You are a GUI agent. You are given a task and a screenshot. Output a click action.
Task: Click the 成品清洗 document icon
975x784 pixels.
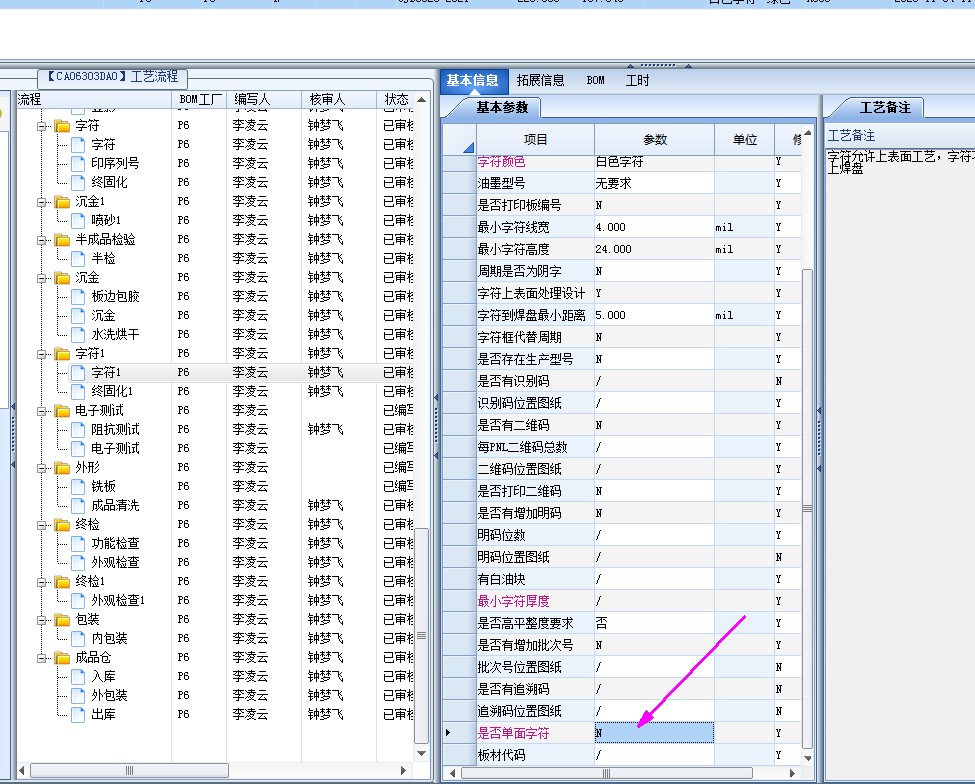[x=78, y=505]
